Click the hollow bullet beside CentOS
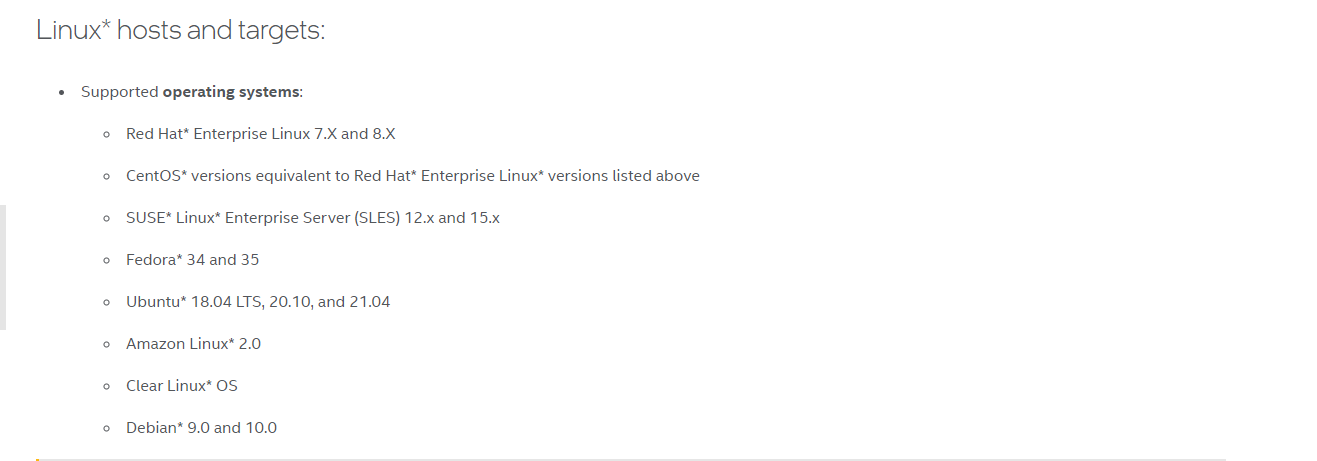 coord(106,176)
